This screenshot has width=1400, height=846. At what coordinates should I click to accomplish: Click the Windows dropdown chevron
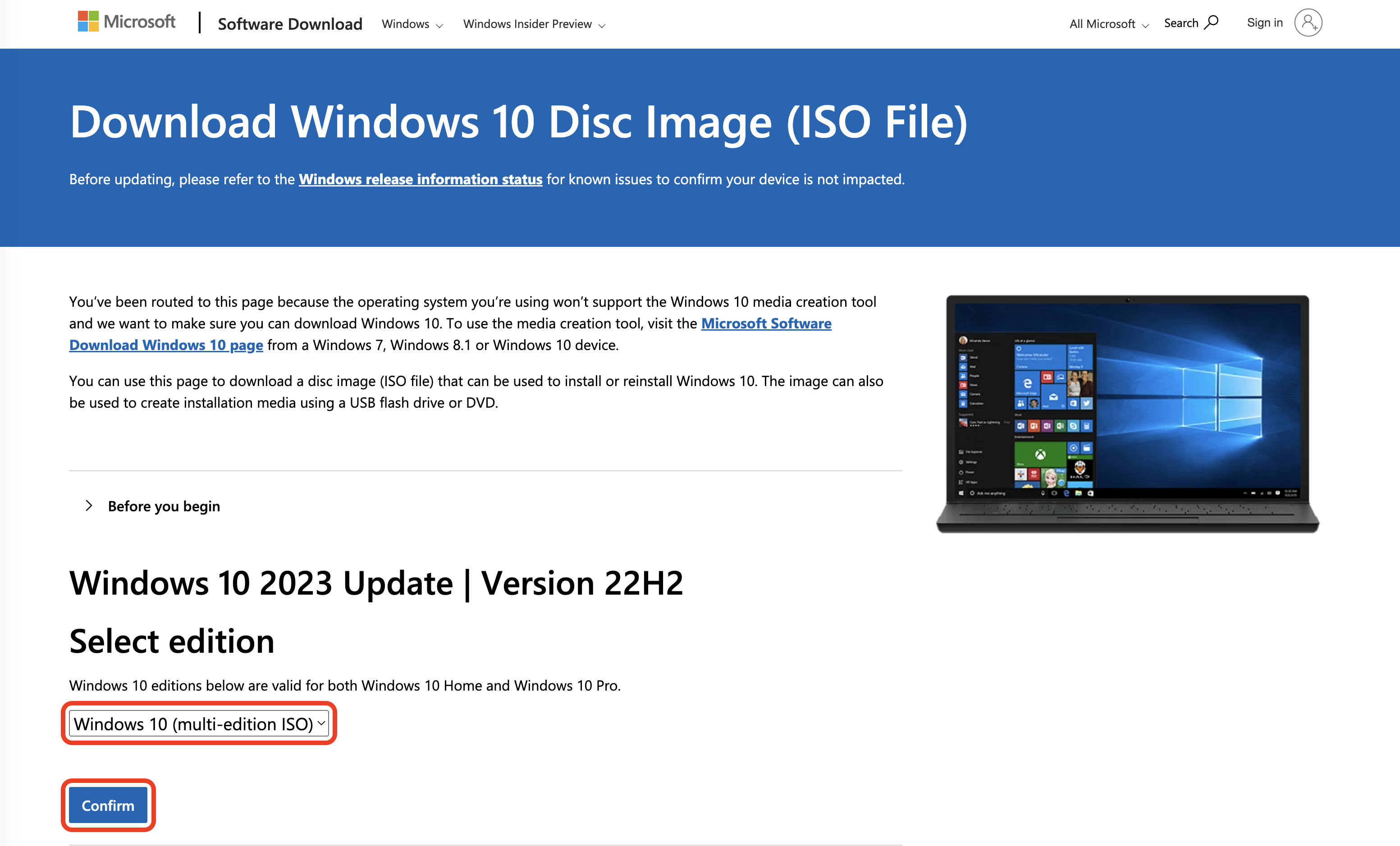(x=438, y=25)
